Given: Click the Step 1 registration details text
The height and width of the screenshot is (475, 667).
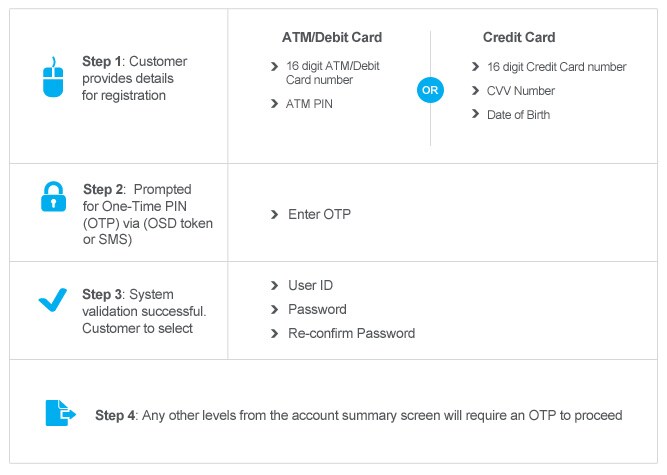Looking at the screenshot, I should click(135, 79).
